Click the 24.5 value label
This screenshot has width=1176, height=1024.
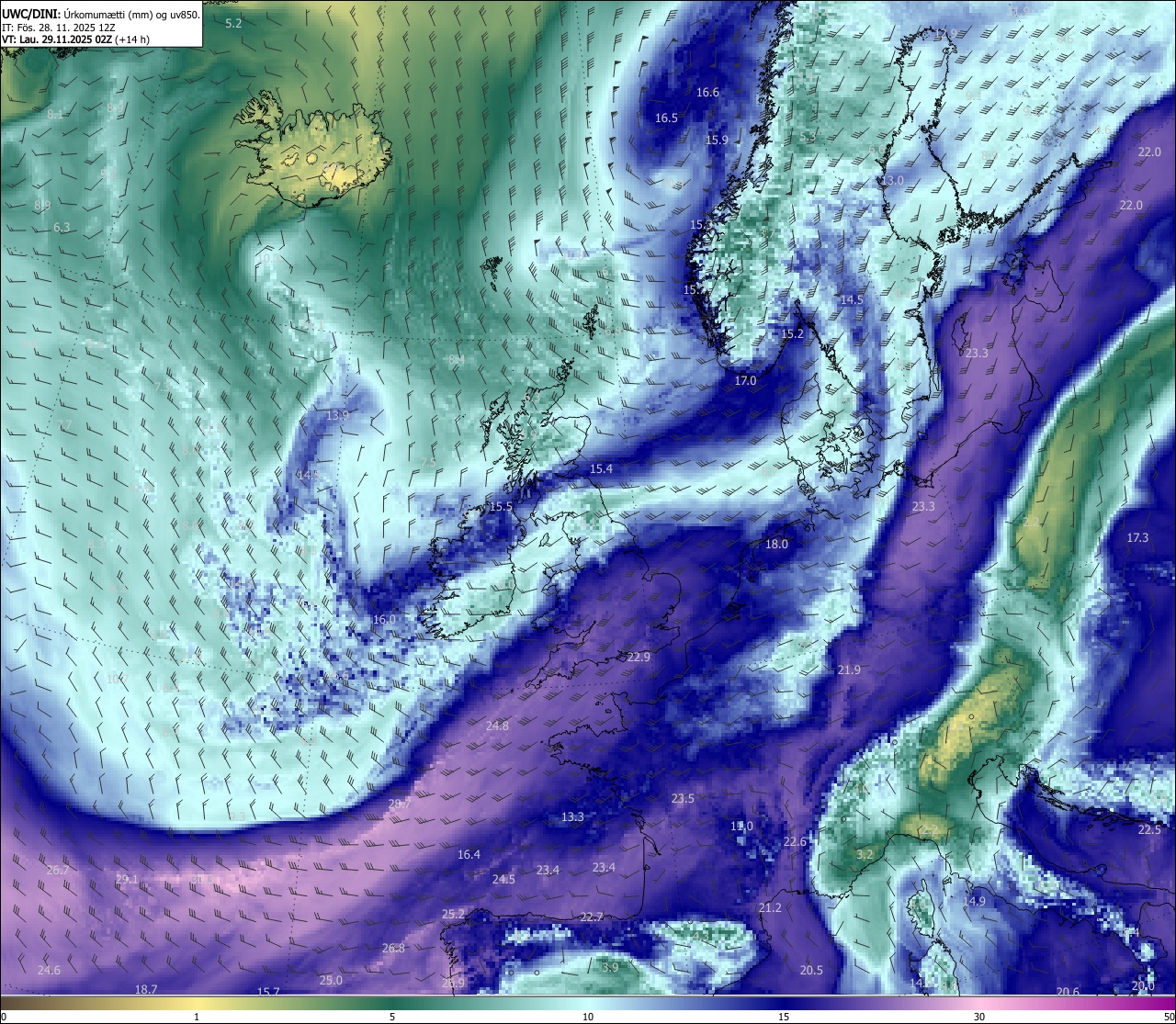click(x=503, y=879)
